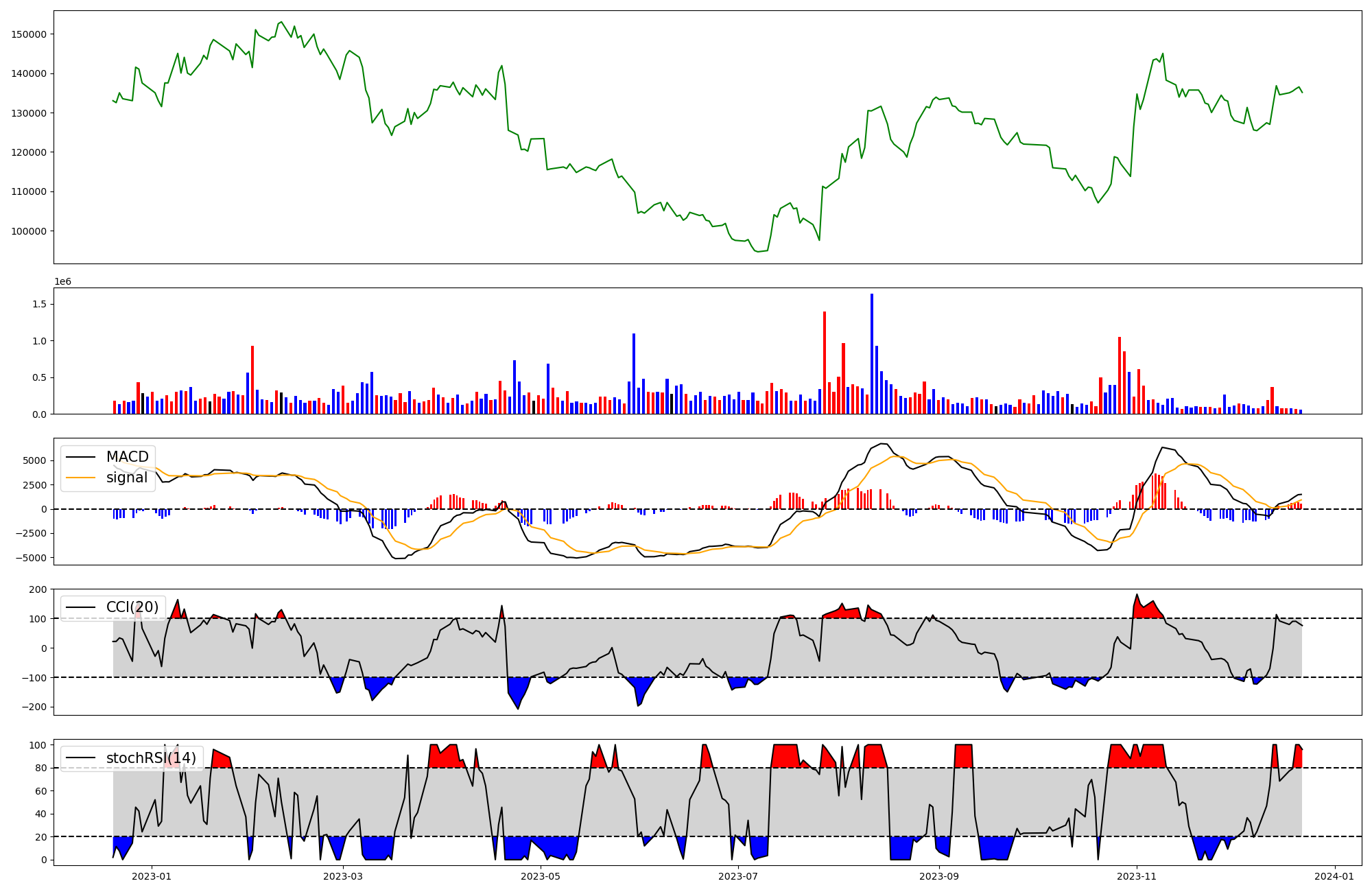
Task: Click the 2023-11 x-axis date label
Action: (x=1137, y=876)
